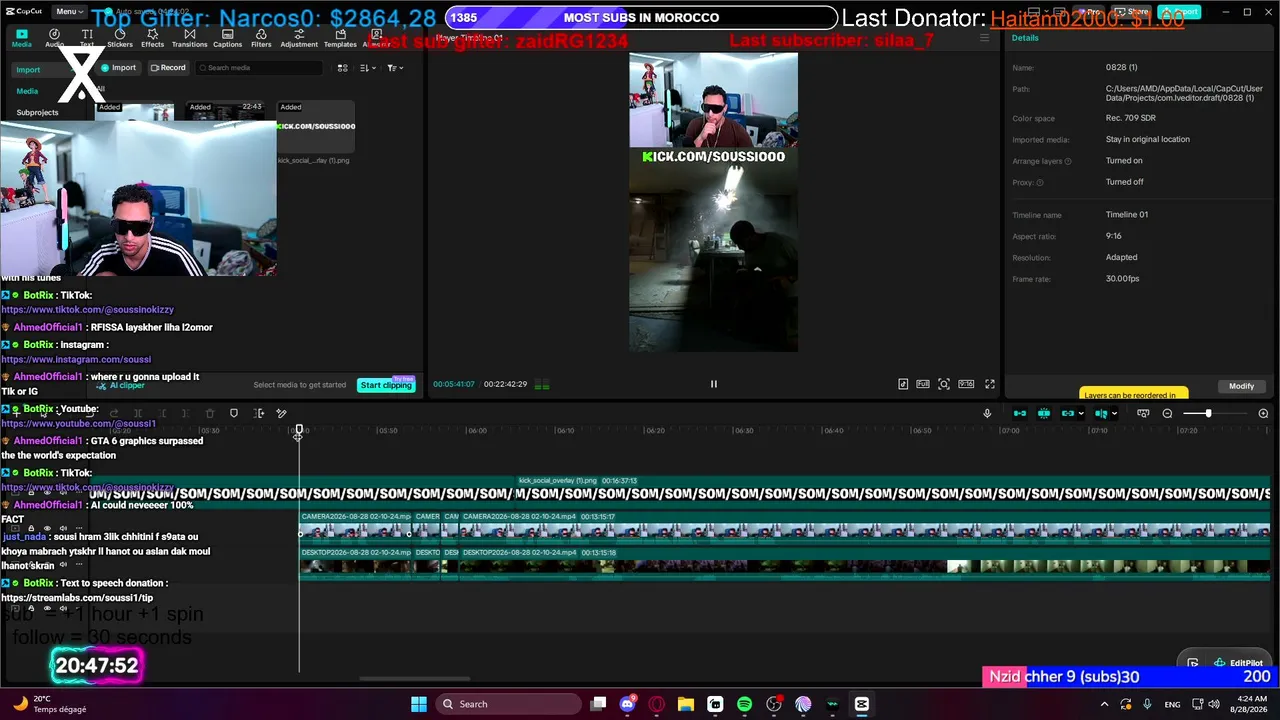Mute the DESKTOP video track audio
Viewport: 1280px width, 720px height.
click(x=63, y=564)
